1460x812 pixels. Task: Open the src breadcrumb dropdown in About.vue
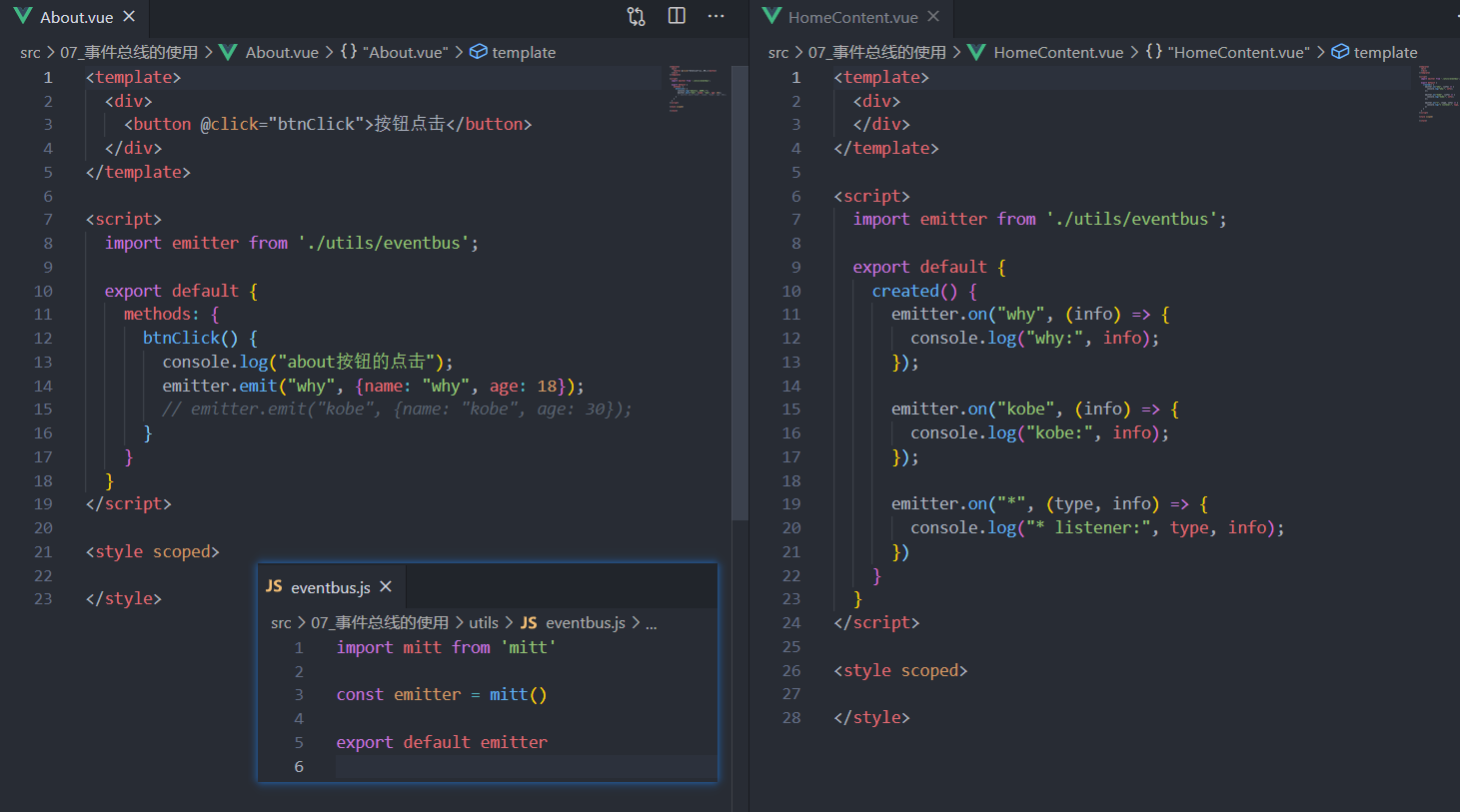coord(30,52)
